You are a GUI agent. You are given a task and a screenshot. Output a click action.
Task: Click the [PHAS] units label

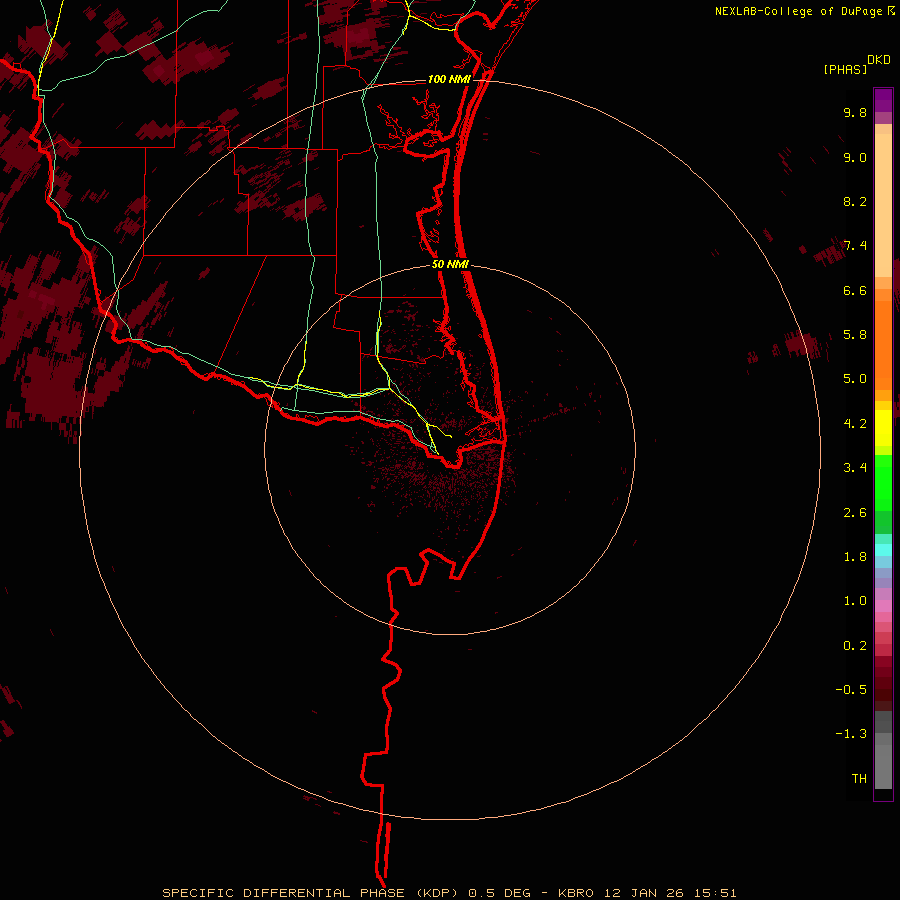point(845,69)
